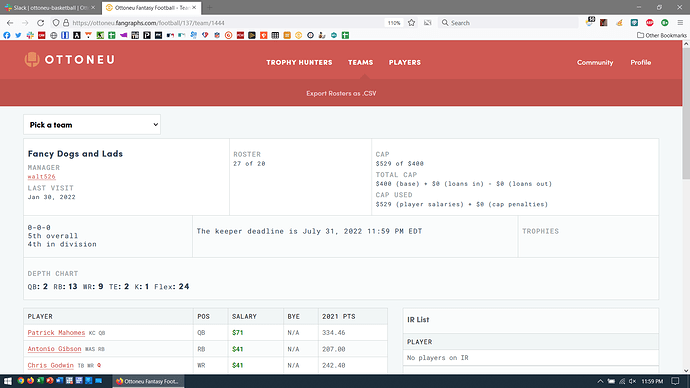
Task: Open the Profile page
Action: (x=641, y=62)
